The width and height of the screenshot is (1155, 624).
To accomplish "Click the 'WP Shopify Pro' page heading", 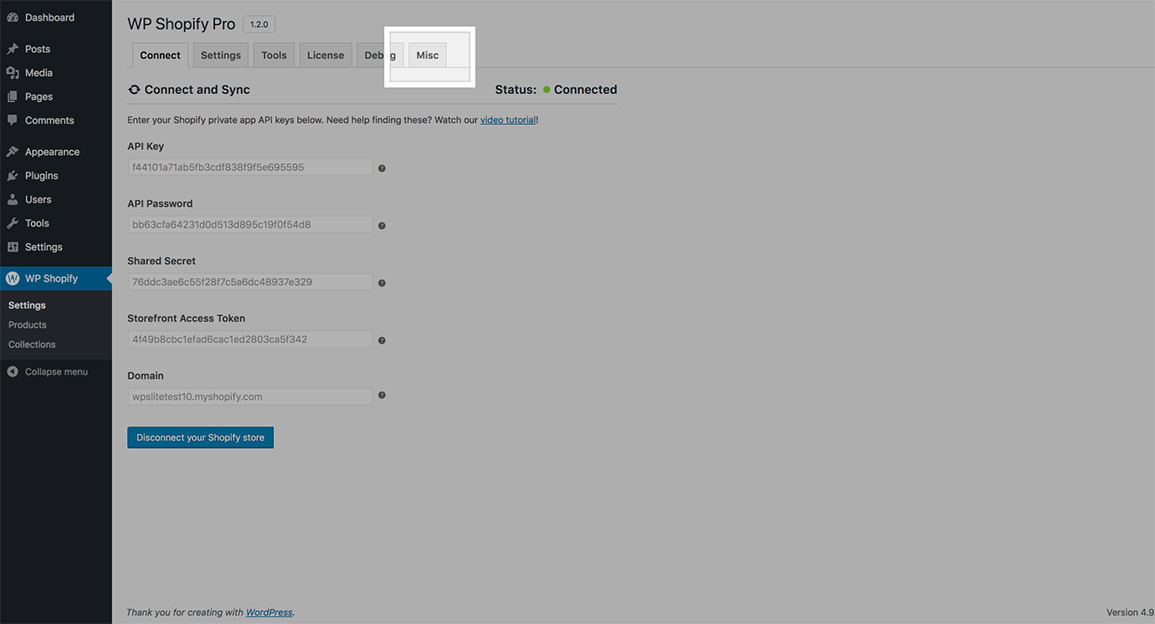I will [x=181, y=24].
